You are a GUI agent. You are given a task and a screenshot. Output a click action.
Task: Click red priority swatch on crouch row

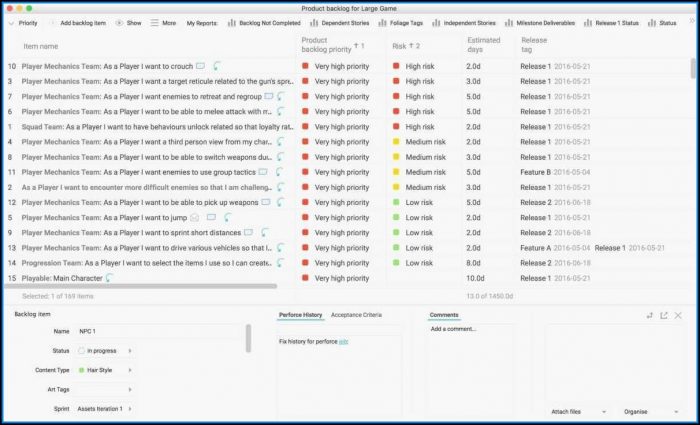305,66
